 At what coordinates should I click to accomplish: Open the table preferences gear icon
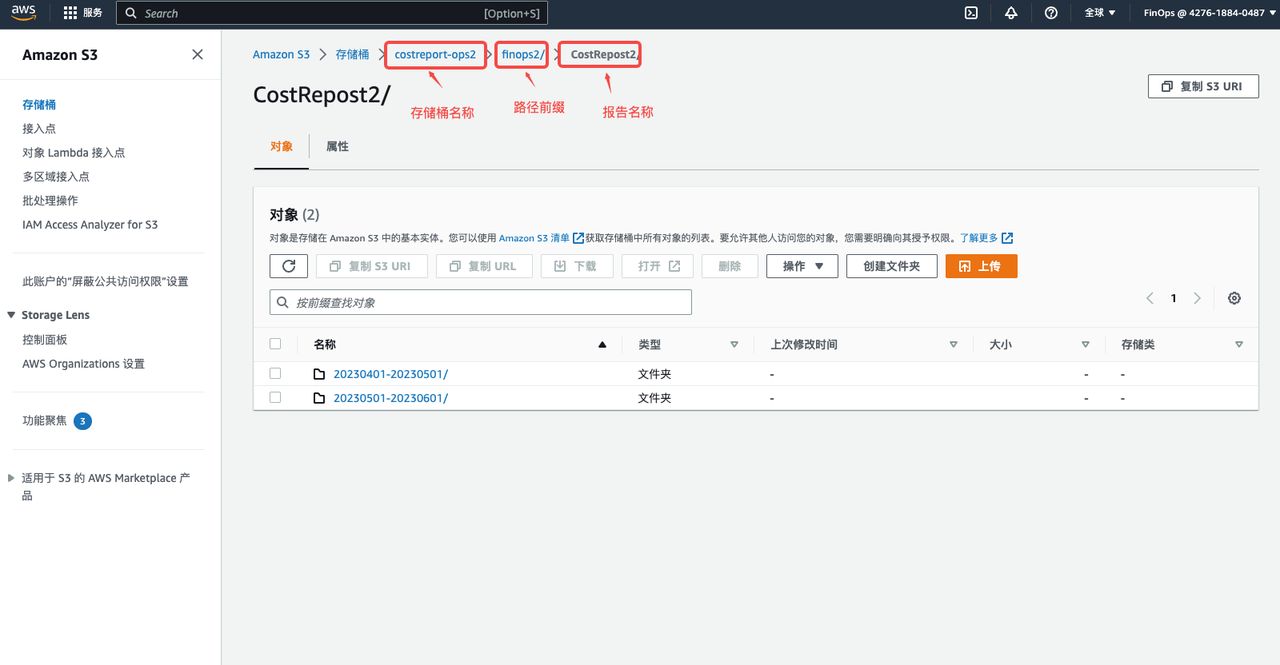coord(1234,298)
